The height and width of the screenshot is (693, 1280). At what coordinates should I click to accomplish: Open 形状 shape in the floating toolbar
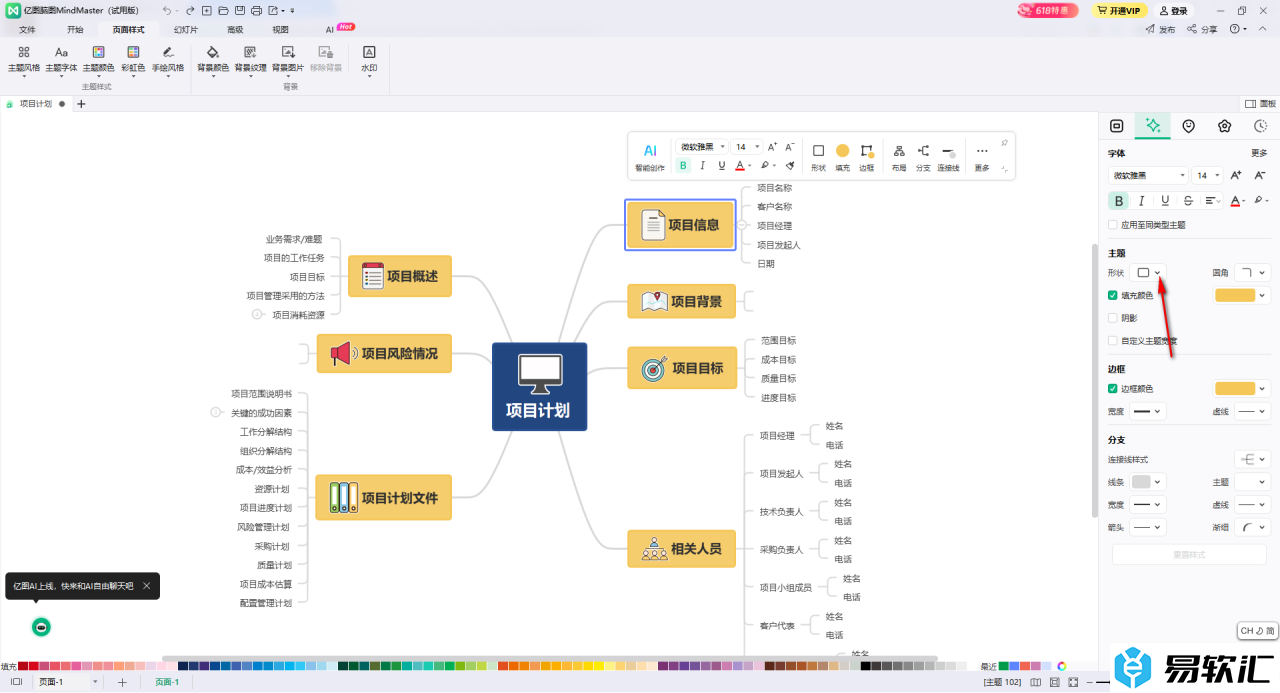[818, 157]
